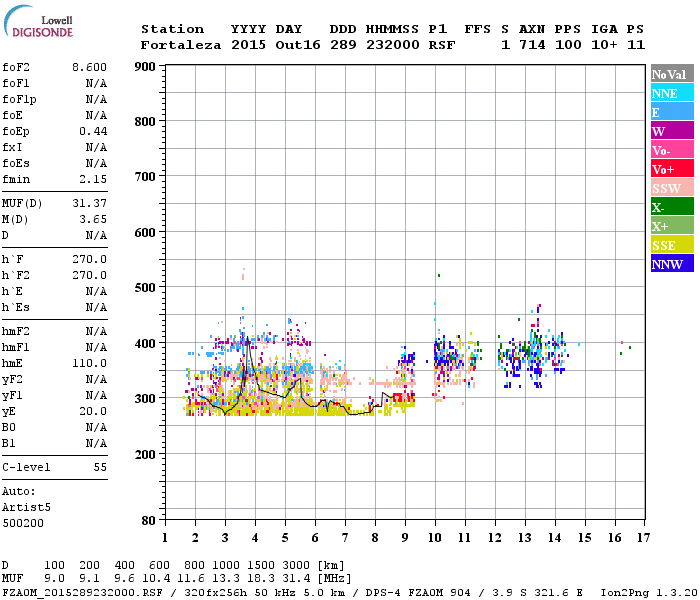Click the 500 km height axis label
This screenshot has height=600, width=700.
coord(145,288)
